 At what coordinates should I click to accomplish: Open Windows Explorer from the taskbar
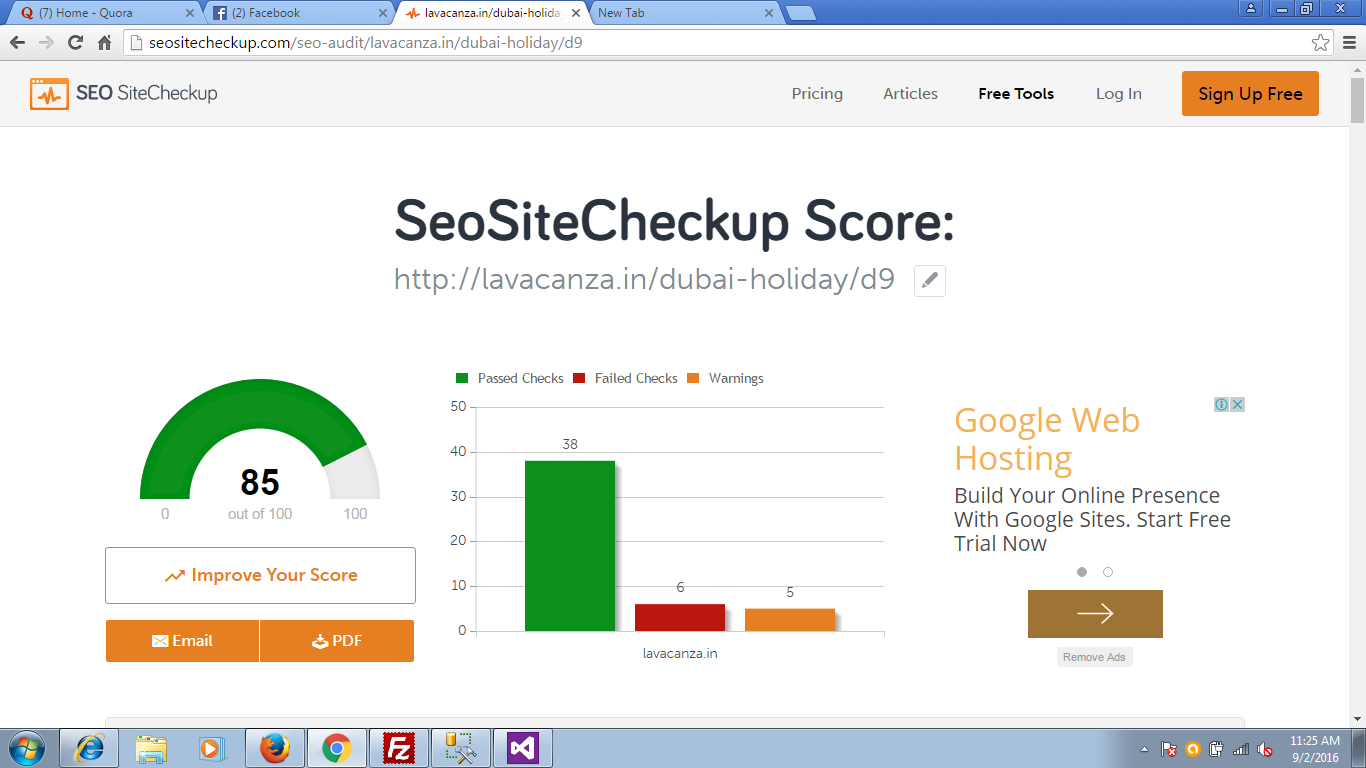point(151,748)
